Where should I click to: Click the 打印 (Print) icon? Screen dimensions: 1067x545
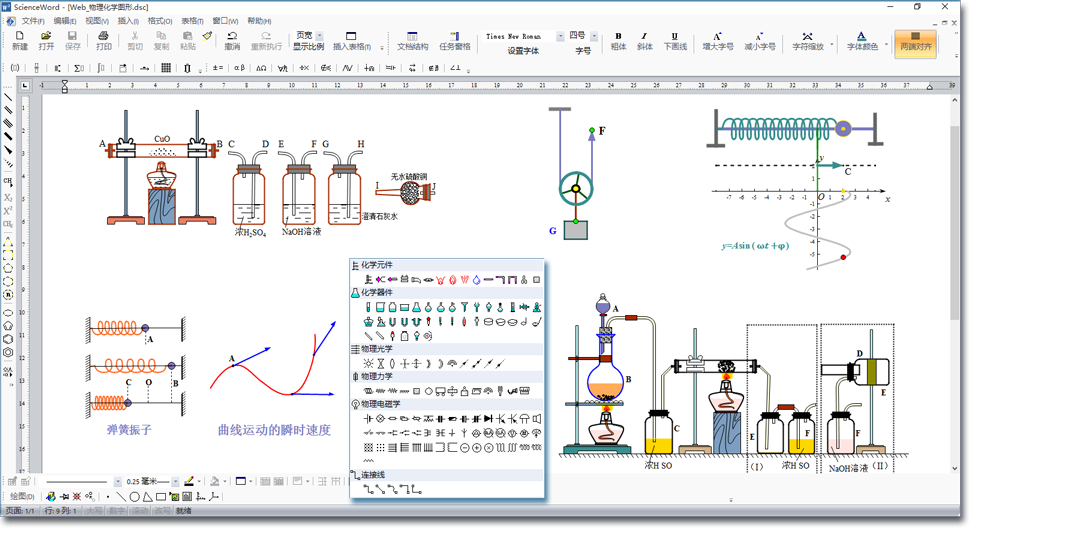103,40
